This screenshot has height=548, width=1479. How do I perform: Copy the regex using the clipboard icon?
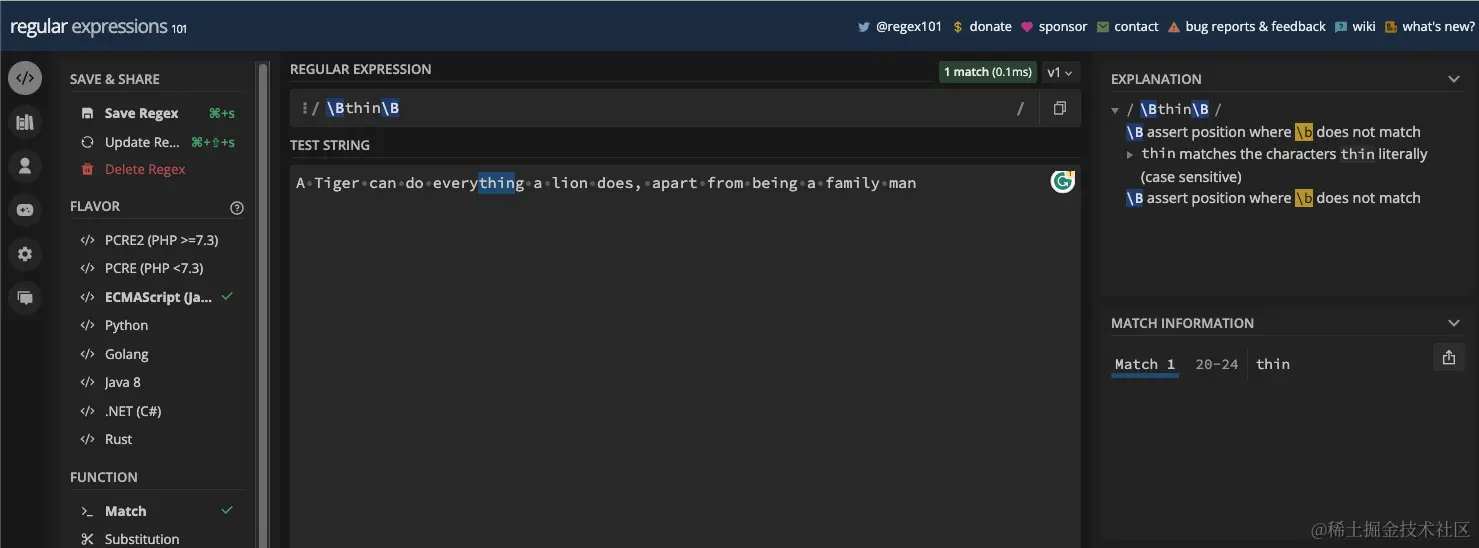click(1060, 108)
